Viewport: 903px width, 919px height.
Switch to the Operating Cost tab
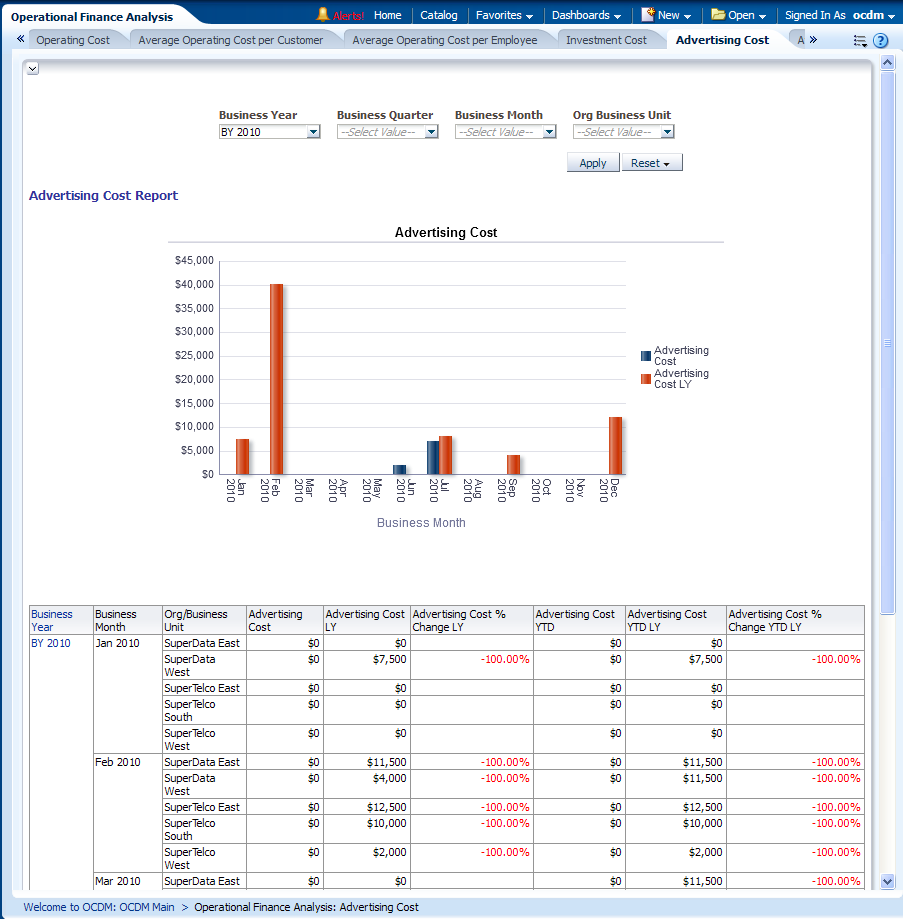[73, 40]
